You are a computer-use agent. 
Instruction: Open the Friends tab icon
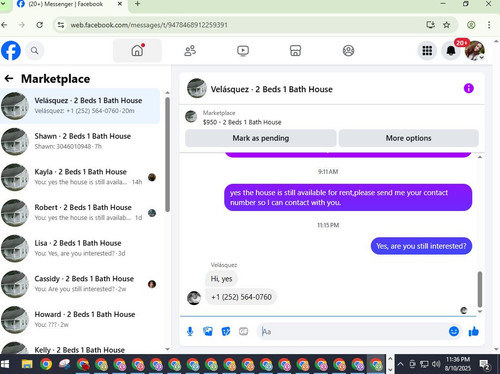(190, 51)
